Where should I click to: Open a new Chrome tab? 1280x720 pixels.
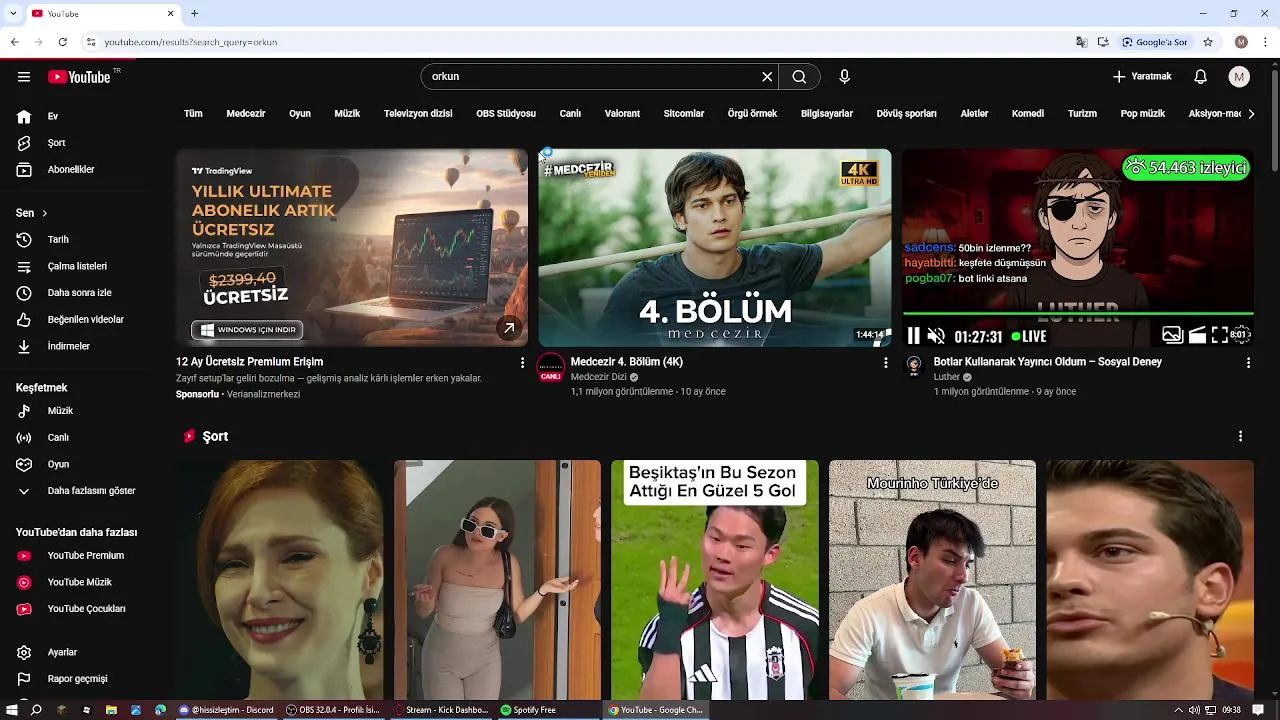[x=194, y=13]
